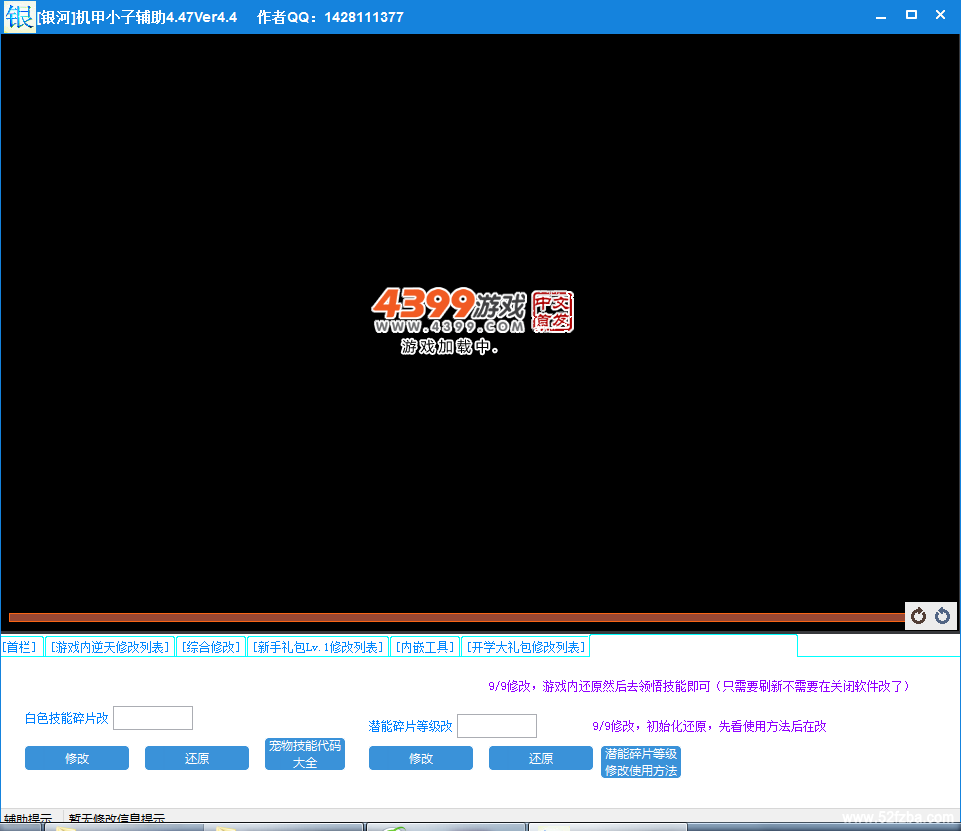Click the 潜能碎片等级改 label
Image resolution: width=961 pixels, height=831 pixels.
pyautogui.click(x=410, y=726)
